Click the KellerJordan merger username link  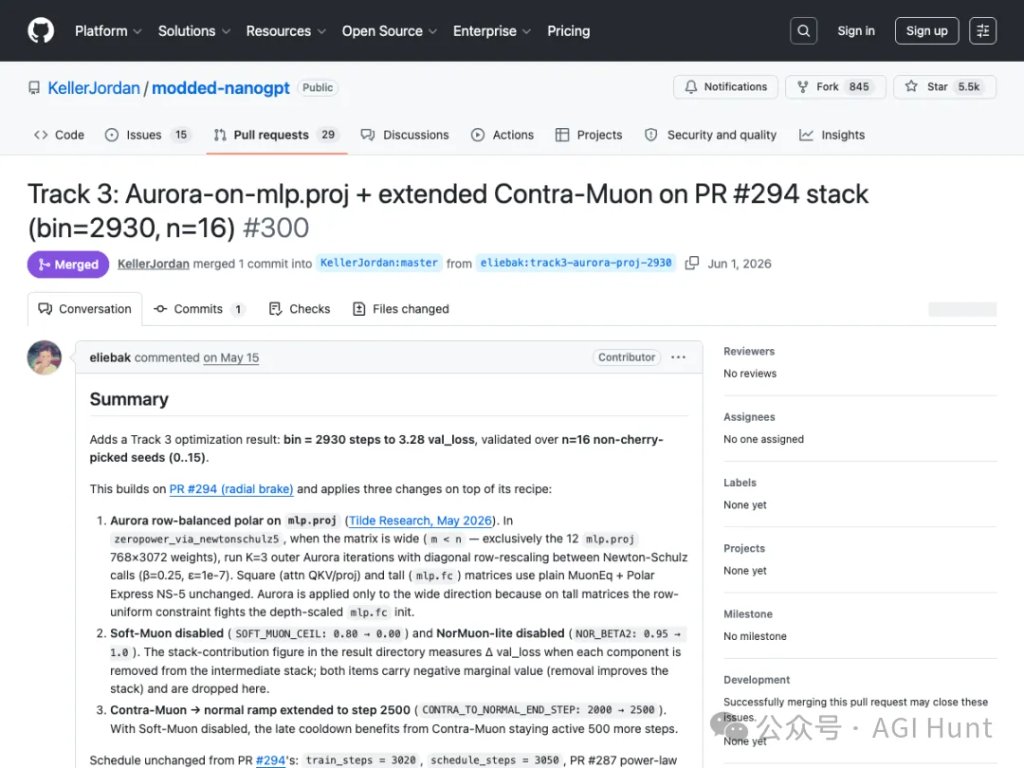point(153,263)
